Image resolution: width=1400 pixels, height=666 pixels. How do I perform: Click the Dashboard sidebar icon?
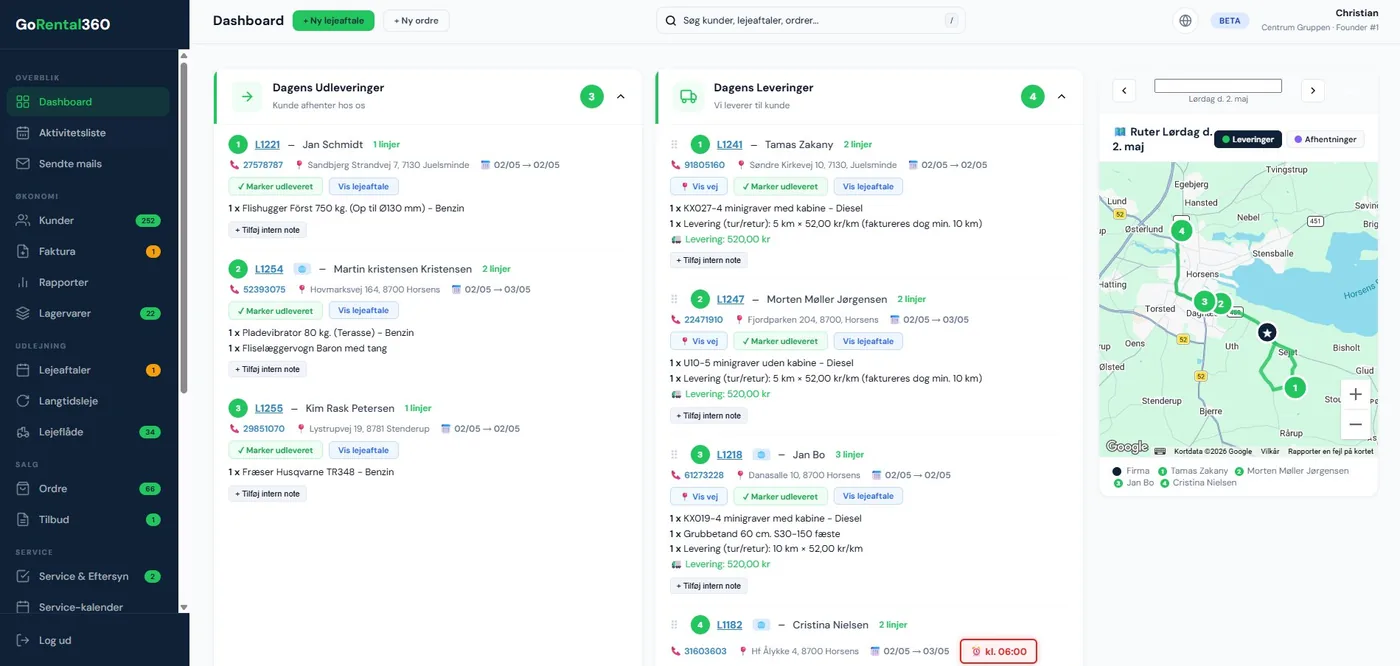click(x=23, y=102)
